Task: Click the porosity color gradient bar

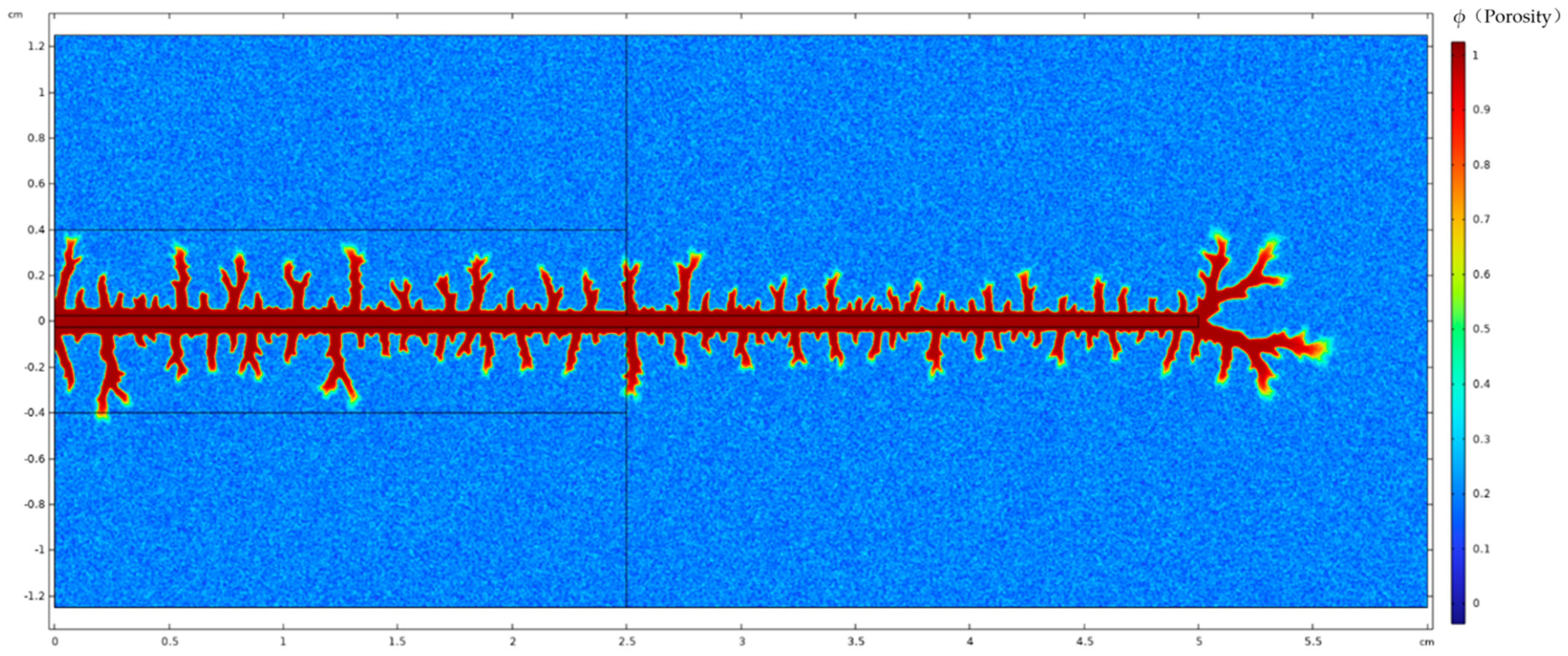Action: pyautogui.click(x=1459, y=332)
